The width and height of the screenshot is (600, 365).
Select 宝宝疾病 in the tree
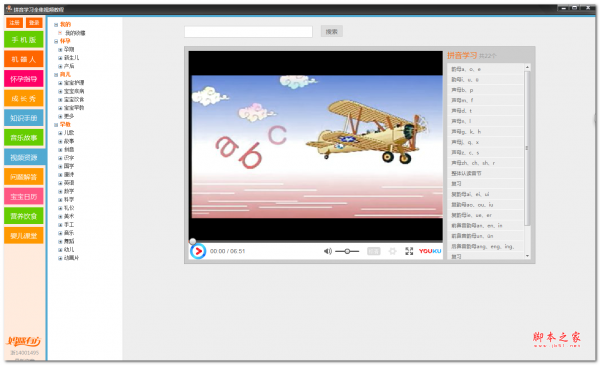click(x=74, y=91)
